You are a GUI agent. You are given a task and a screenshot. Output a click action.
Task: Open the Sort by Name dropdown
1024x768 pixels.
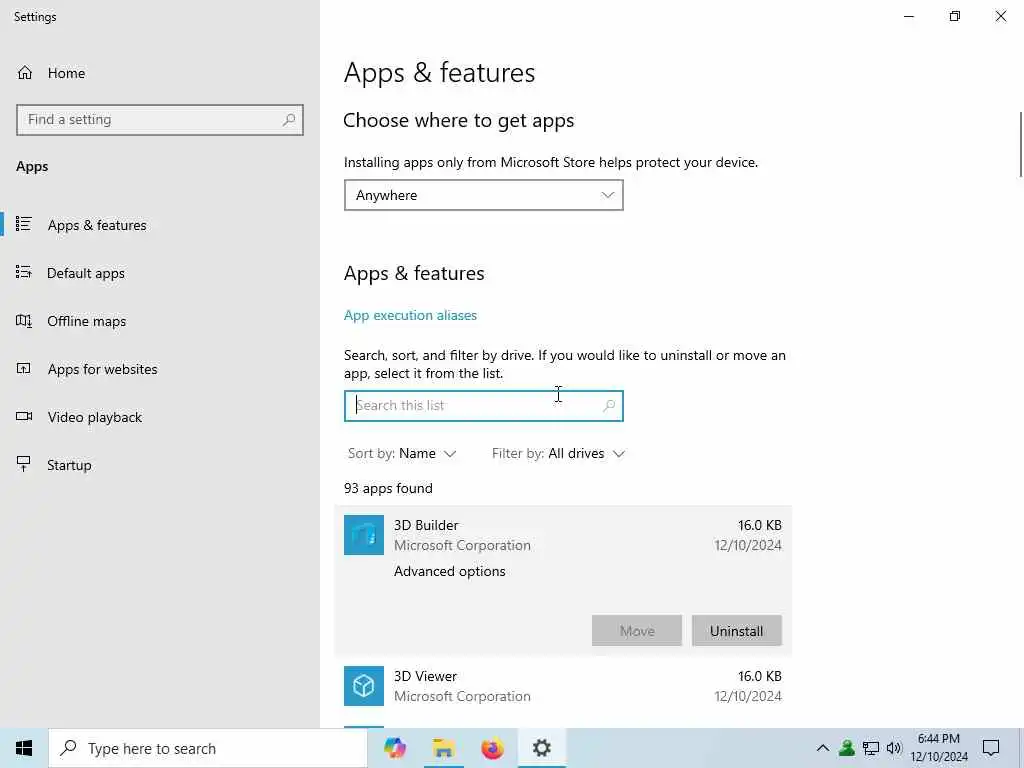(x=402, y=453)
